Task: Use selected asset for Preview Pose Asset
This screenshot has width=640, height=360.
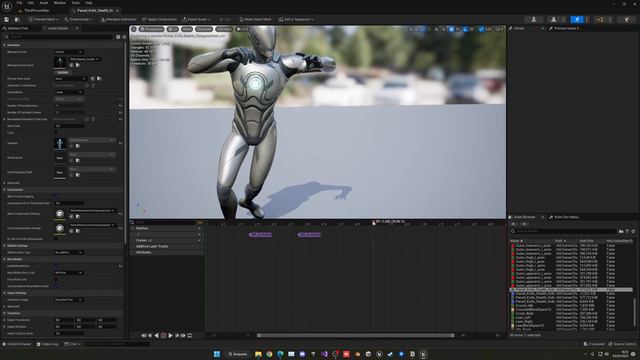Action: [x=93, y=78]
